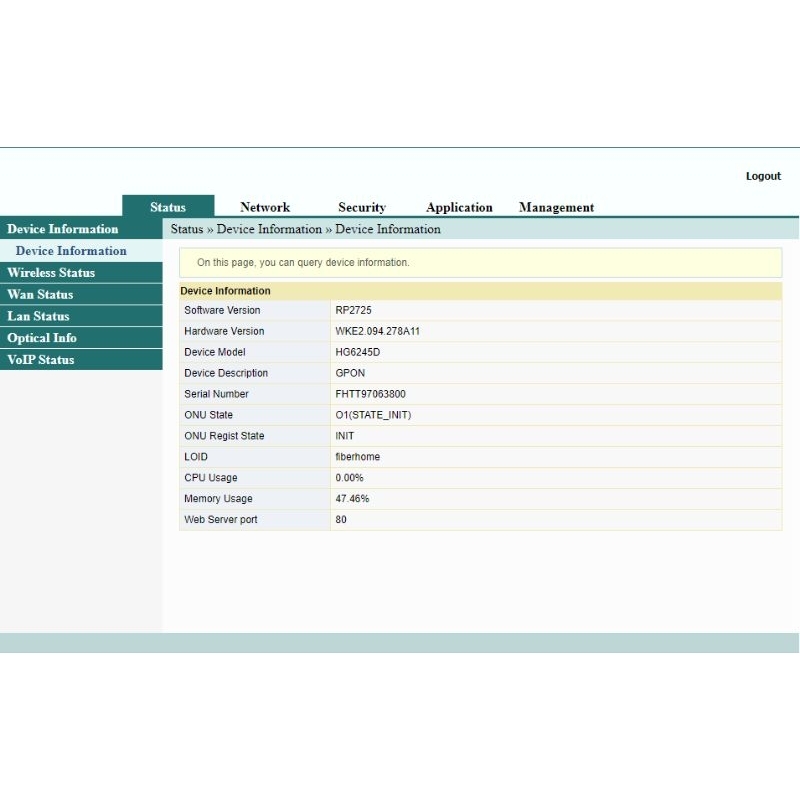The height and width of the screenshot is (800, 800).
Task: Expand the Lan Status sidebar section
Action: (x=38, y=316)
